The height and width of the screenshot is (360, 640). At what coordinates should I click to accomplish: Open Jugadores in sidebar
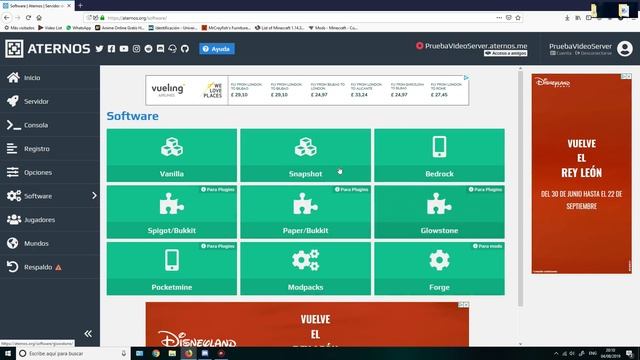[50, 220]
